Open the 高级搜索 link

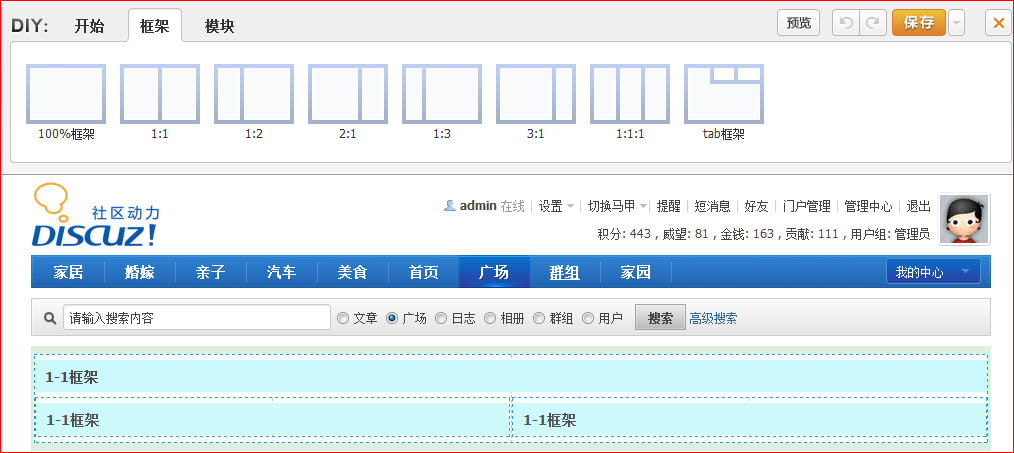(x=713, y=319)
